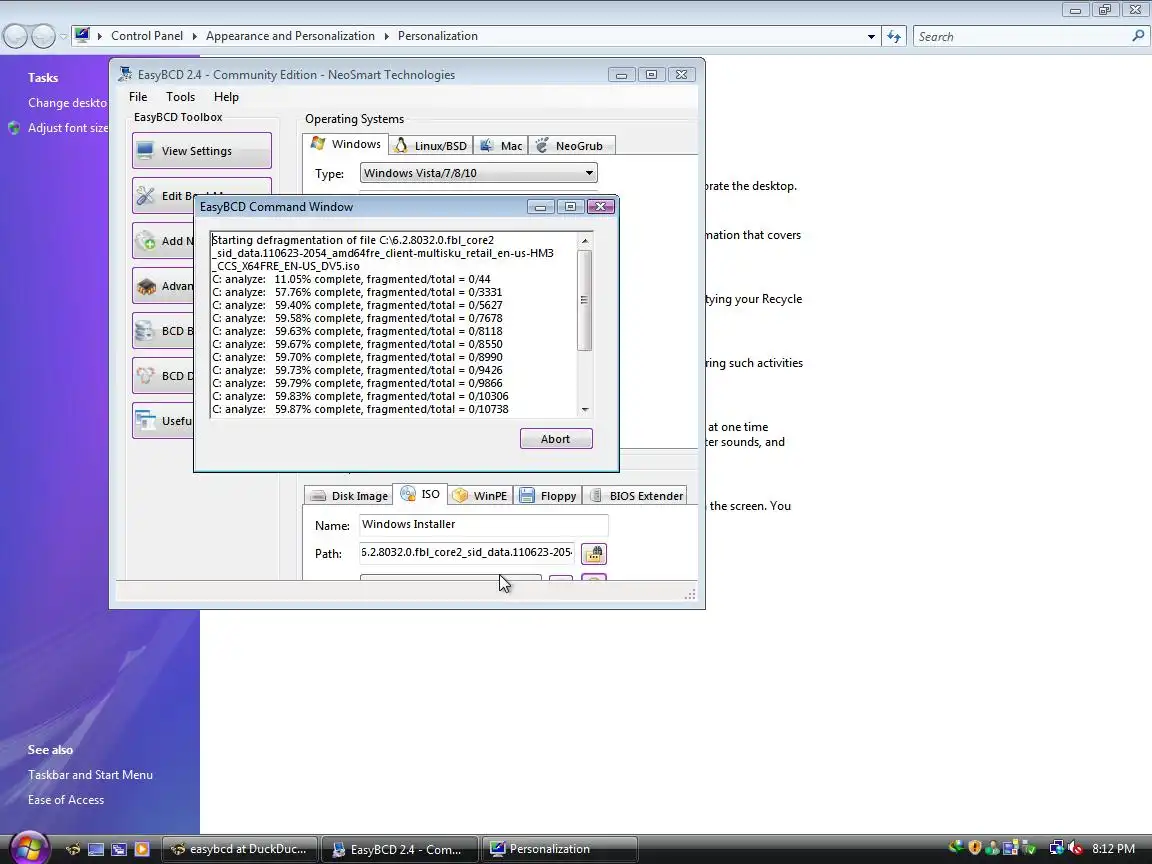The width and height of the screenshot is (1152, 864).
Task: Click the Add New Entry plus icon
Action: point(145,241)
